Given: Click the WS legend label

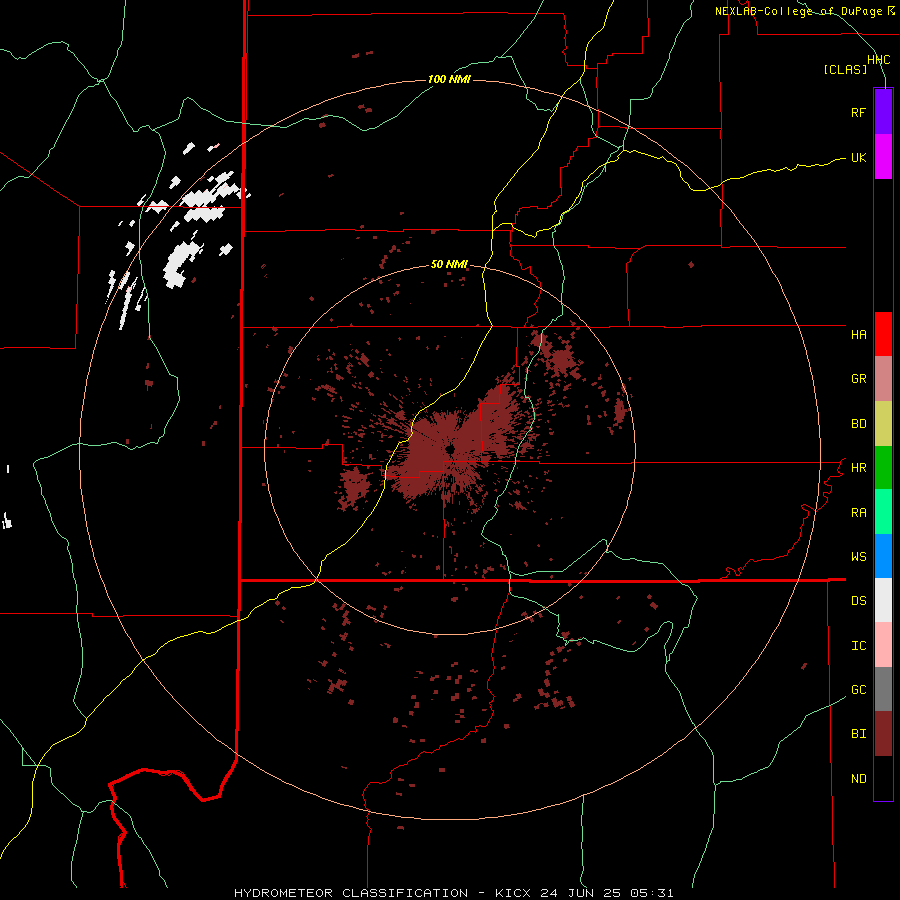Looking at the screenshot, I should 858,556.
